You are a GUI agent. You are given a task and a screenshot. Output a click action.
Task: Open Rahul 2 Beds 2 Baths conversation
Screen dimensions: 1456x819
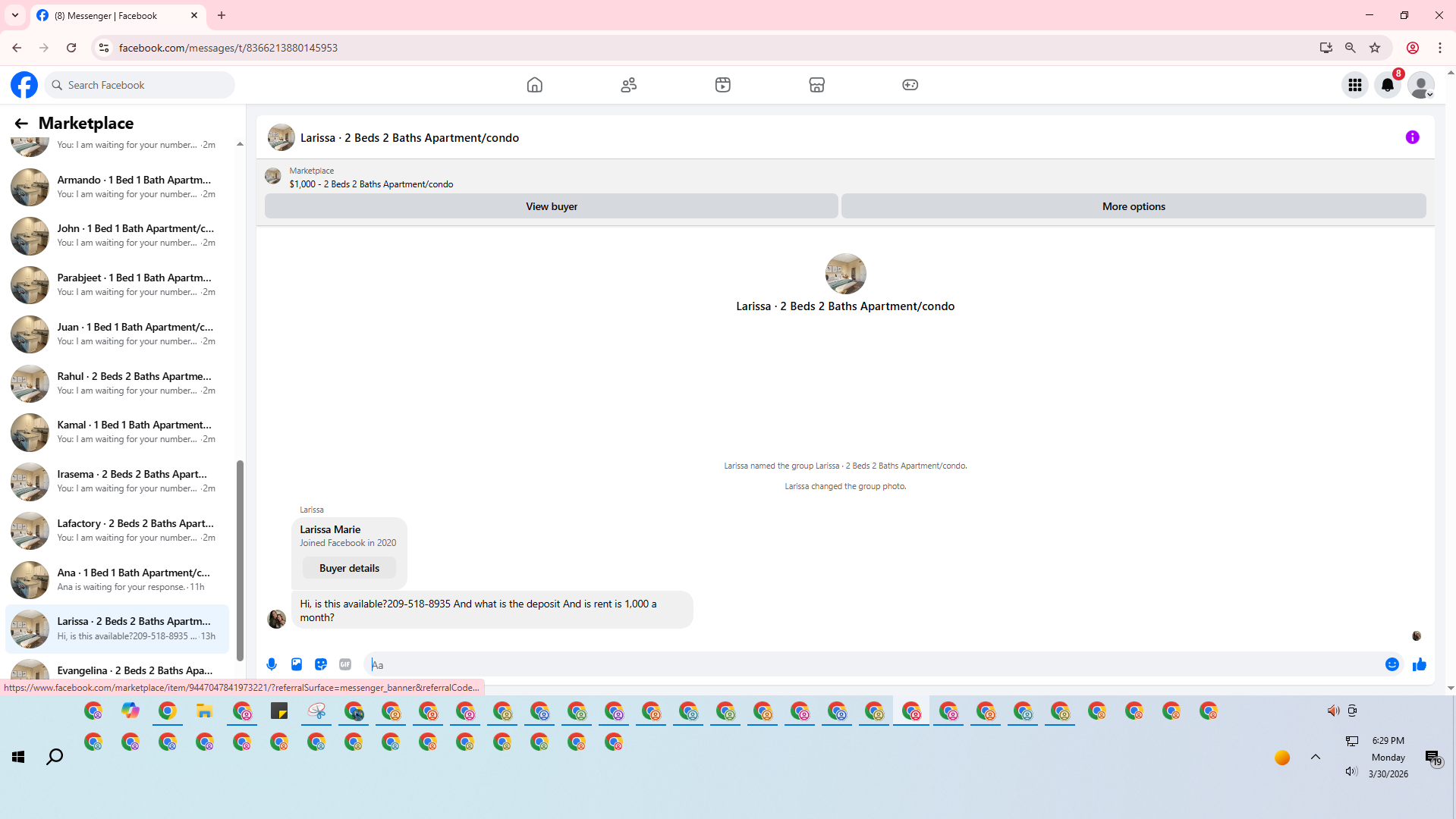[x=117, y=383]
